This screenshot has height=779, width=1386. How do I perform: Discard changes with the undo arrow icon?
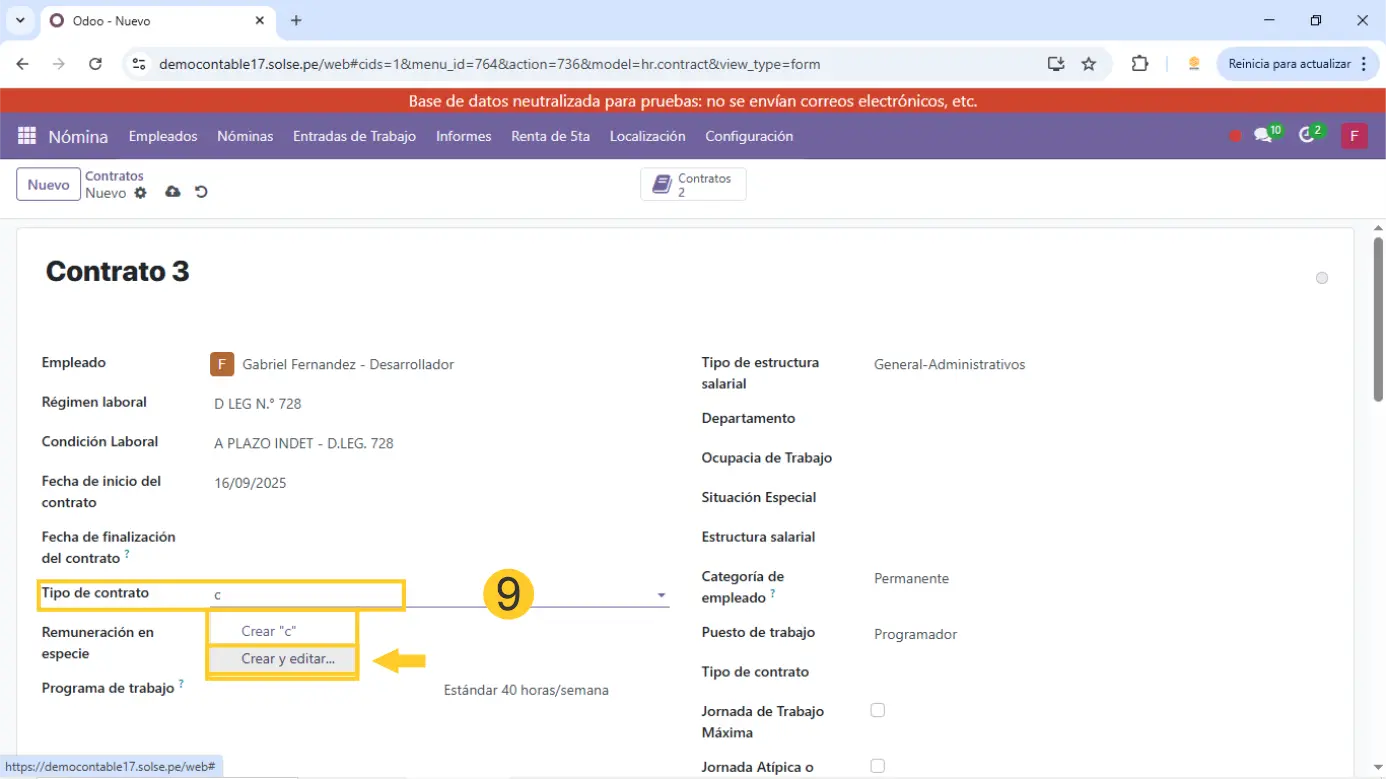[x=201, y=192]
